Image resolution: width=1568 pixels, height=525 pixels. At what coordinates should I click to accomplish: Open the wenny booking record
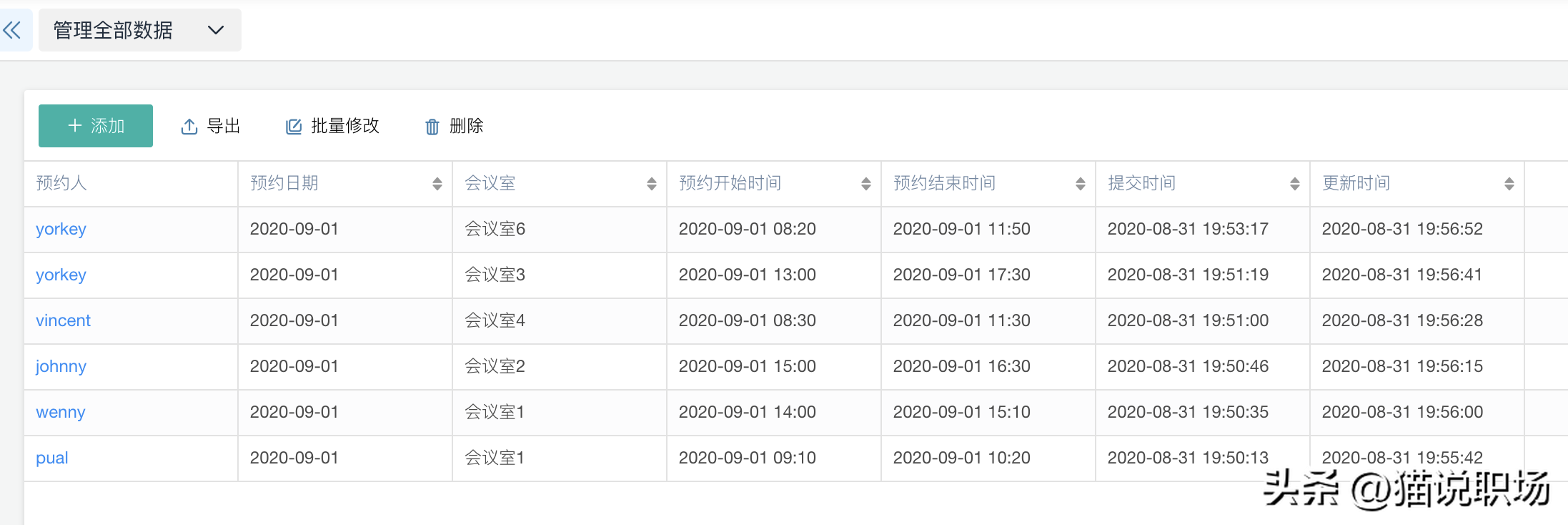pos(60,412)
